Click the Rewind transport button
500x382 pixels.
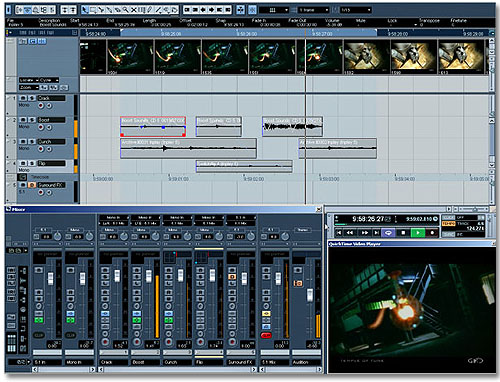(350, 233)
